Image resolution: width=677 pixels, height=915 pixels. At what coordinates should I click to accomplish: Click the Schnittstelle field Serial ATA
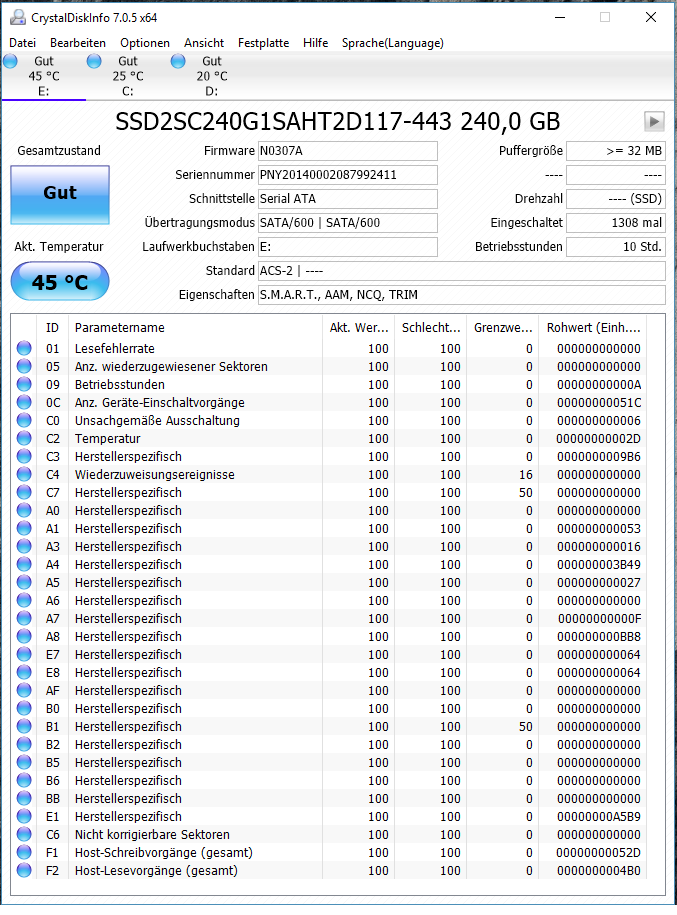pyautogui.click(x=348, y=198)
